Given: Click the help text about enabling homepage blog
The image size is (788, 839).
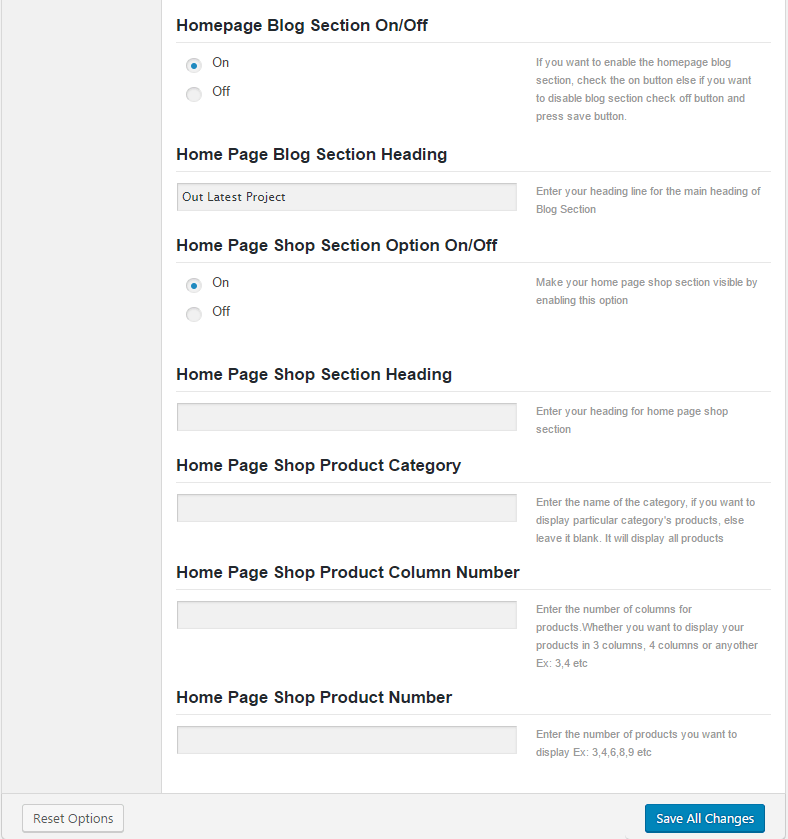Looking at the screenshot, I should pos(644,89).
